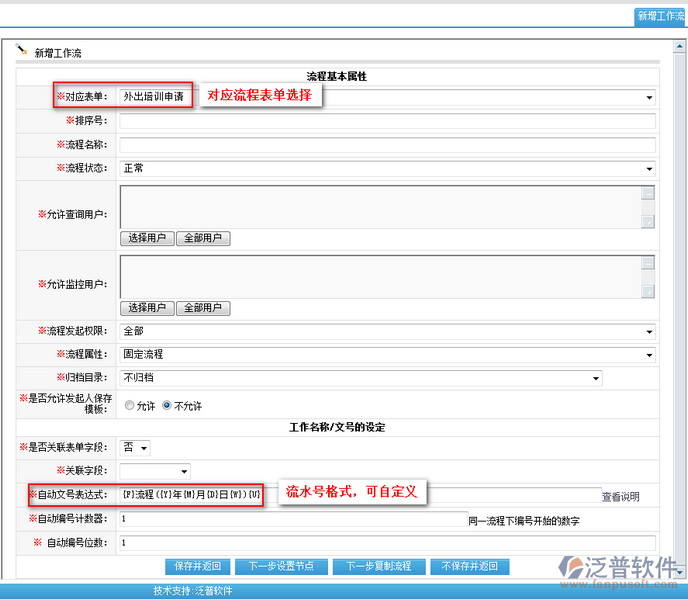Click 全部用户 under 允许监控用户
Viewport: 688px width, 600px height.
[x=204, y=308]
